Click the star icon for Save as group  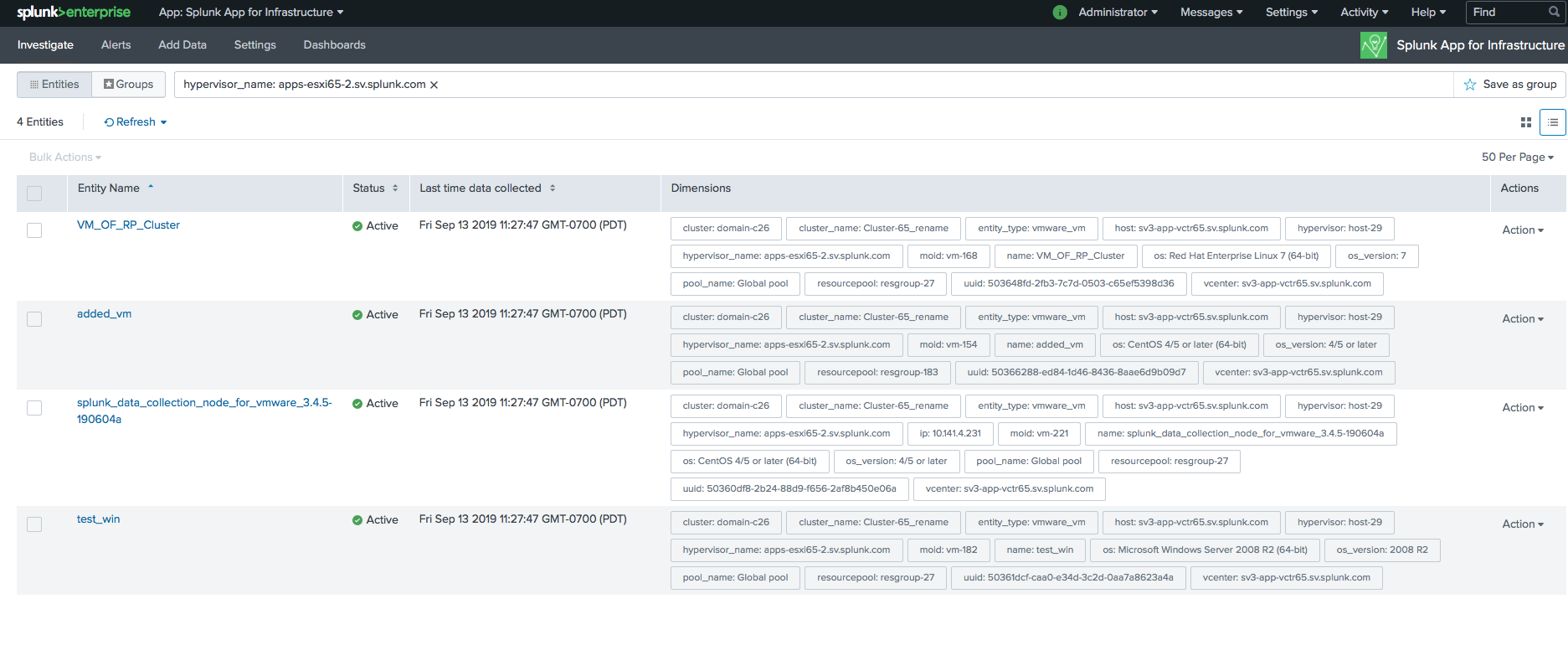[x=1470, y=85]
